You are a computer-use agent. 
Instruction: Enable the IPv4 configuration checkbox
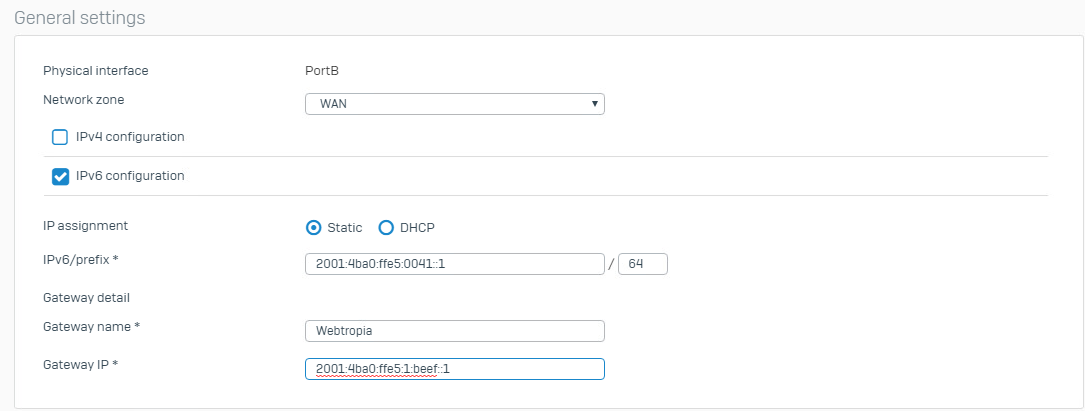click(x=60, y=137)
